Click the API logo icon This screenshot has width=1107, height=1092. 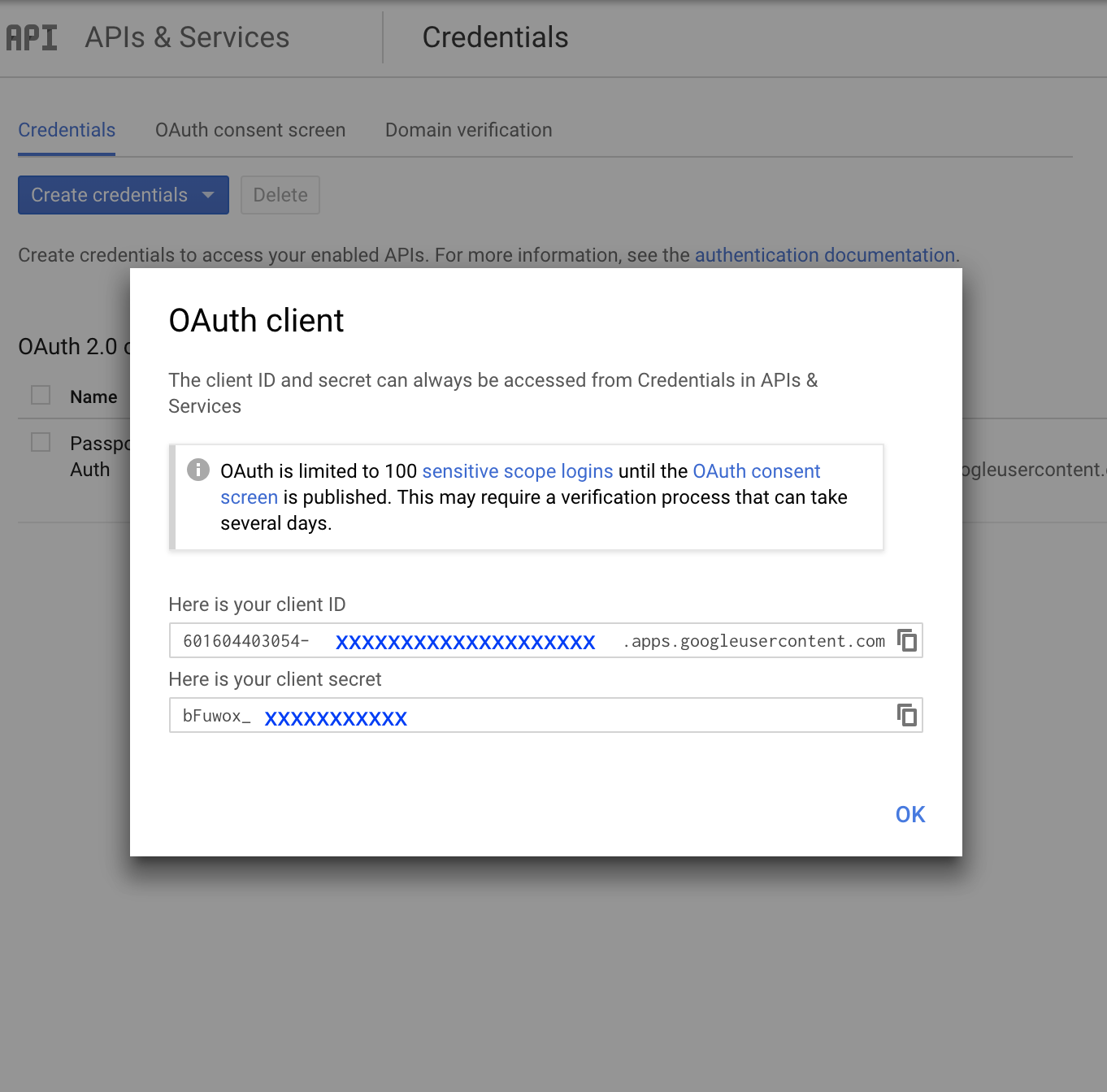(x=32, y=37)
